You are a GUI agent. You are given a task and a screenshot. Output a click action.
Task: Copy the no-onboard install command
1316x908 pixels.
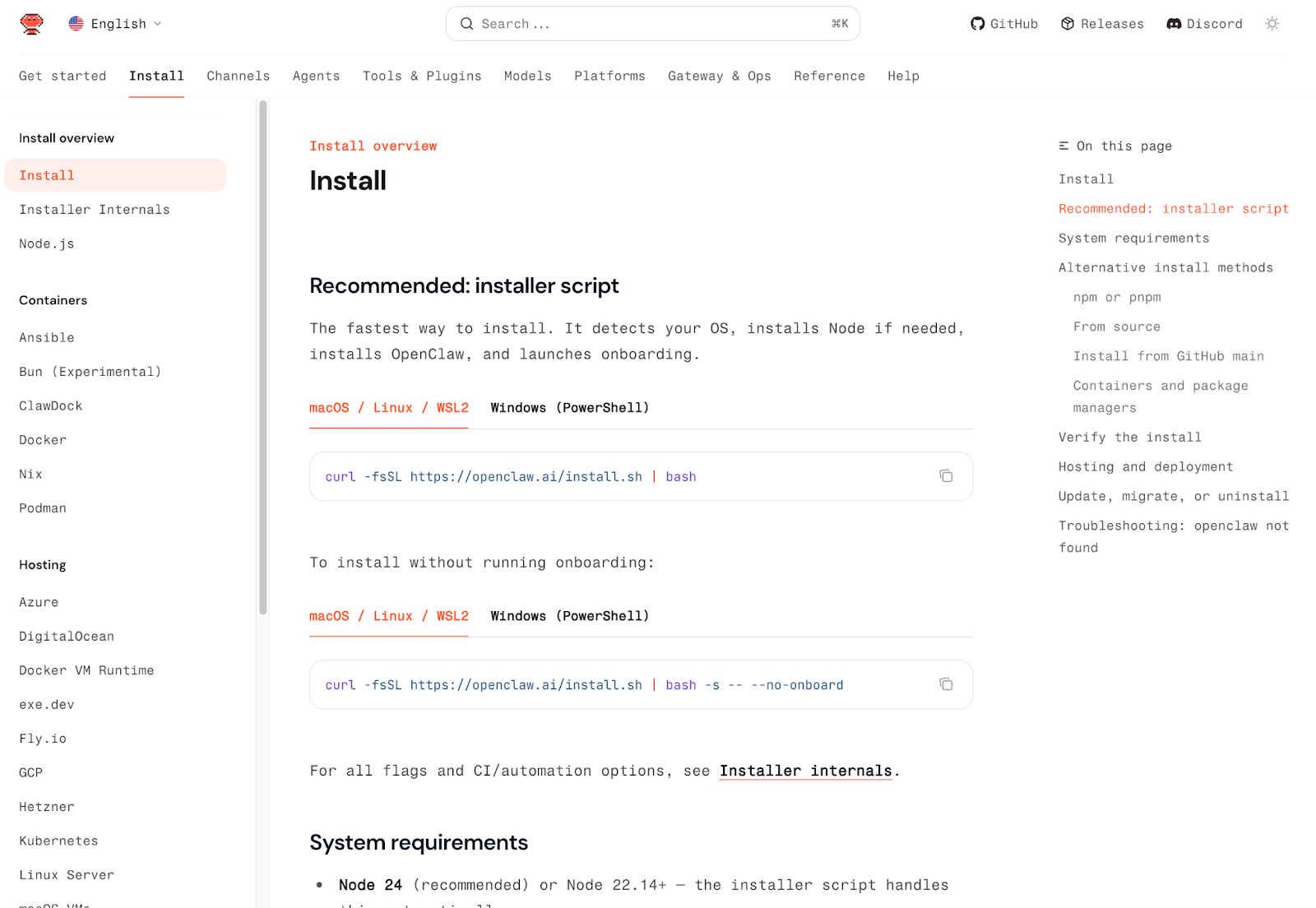[946, 684]
